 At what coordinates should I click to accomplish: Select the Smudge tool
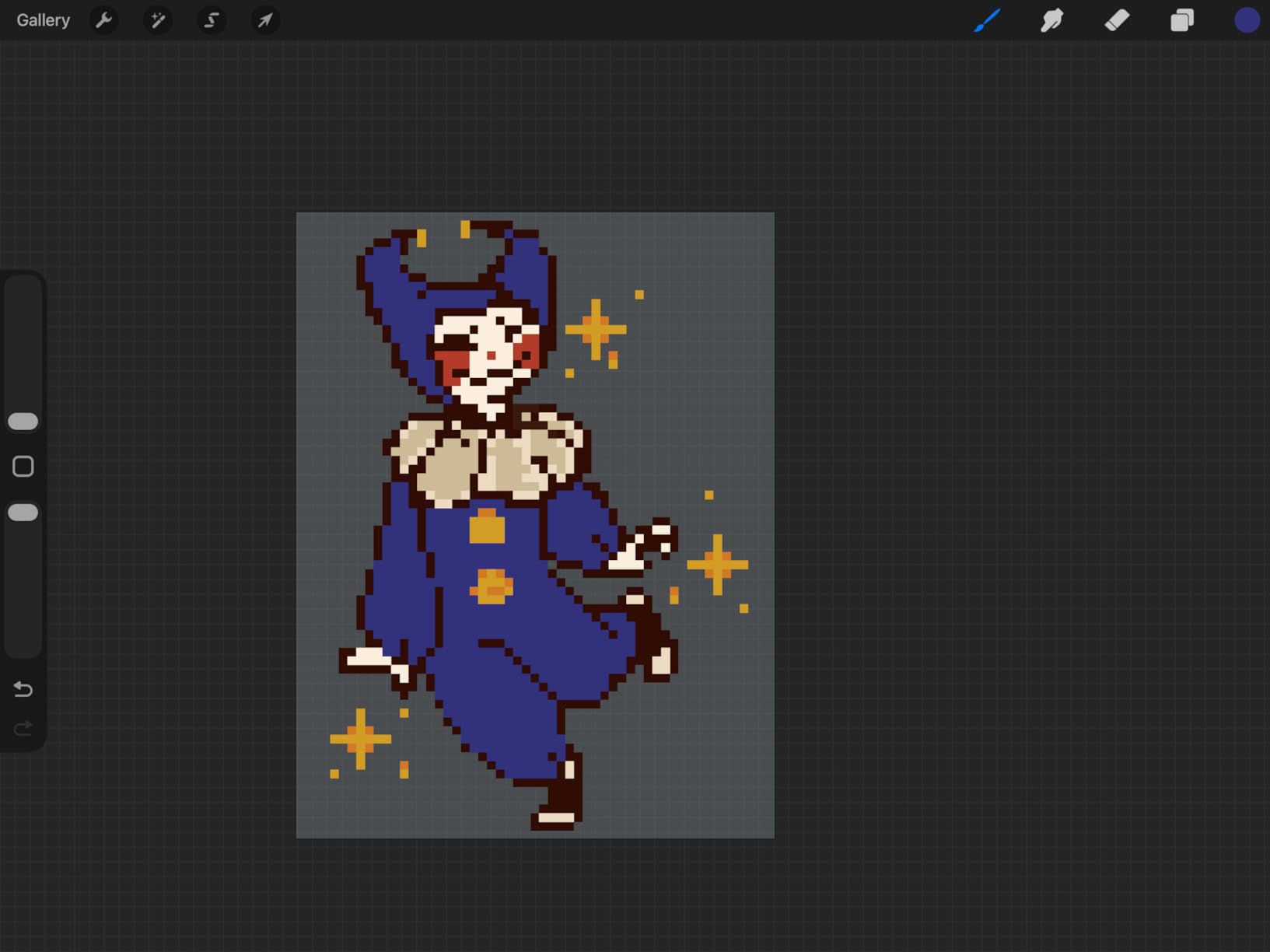click(1051, 20)
